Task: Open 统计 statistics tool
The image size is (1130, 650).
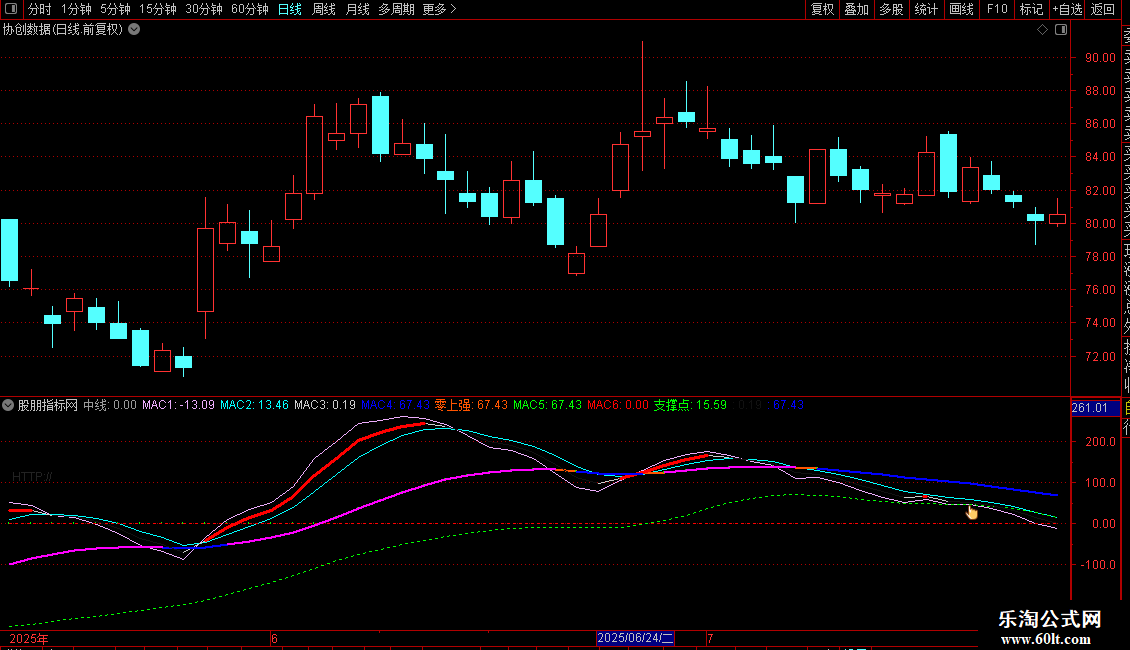Action: coord(926,10)
